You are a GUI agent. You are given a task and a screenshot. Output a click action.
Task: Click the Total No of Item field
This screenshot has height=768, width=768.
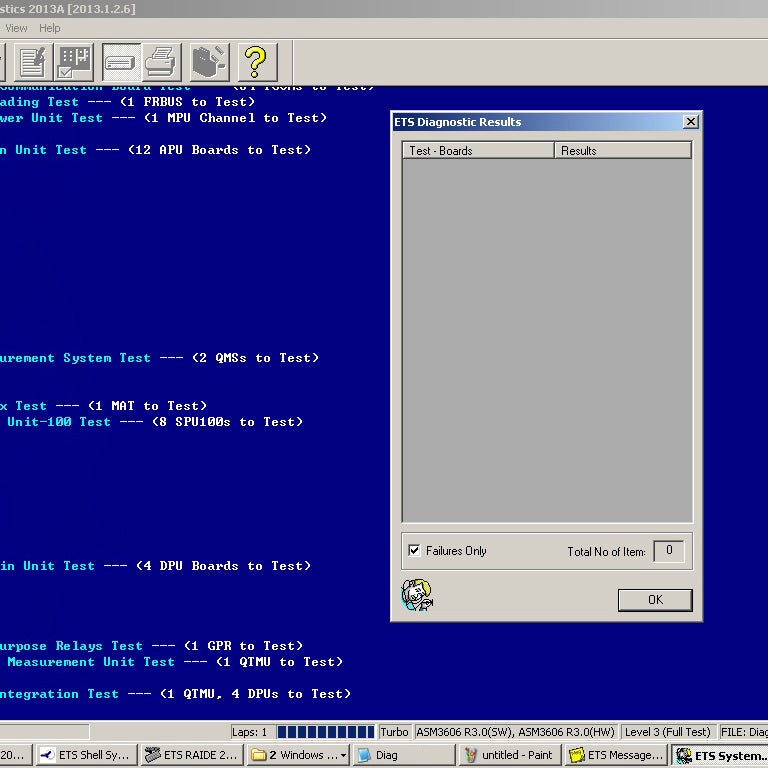(x=669, y=551)
